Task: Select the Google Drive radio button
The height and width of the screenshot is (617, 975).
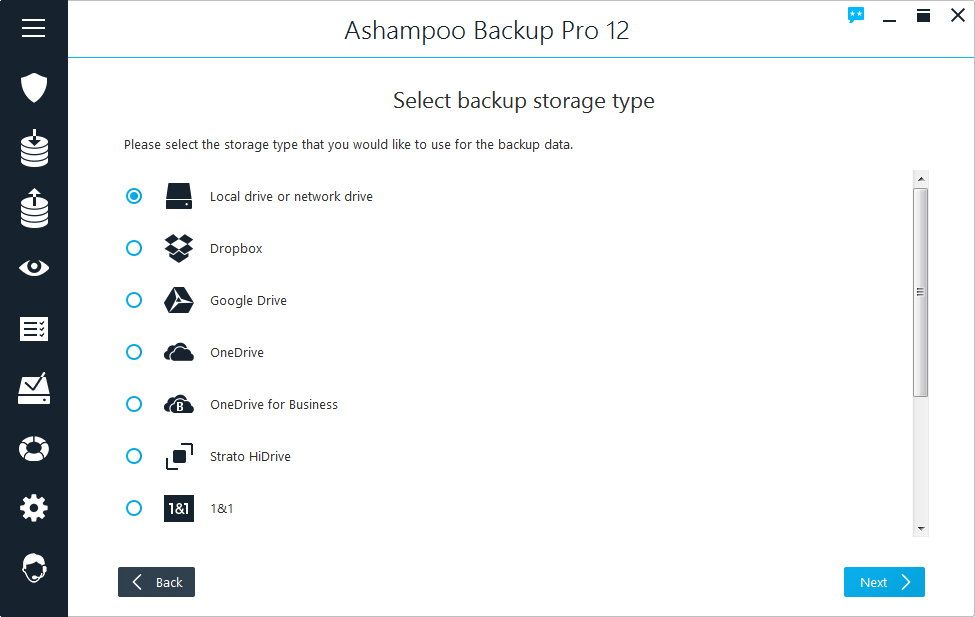Action: click(x=134, y=300)
